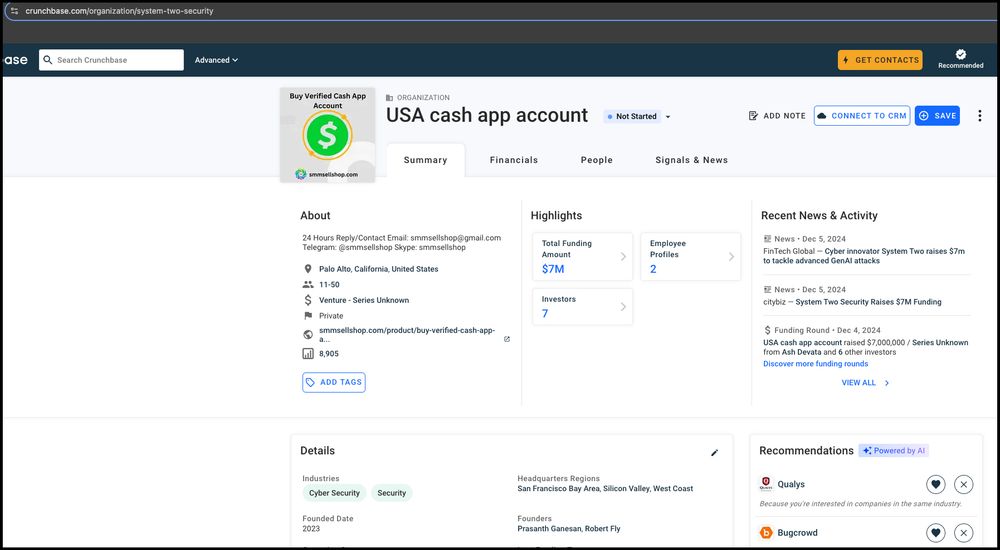Click the search magnifier icon

[48, 60]
